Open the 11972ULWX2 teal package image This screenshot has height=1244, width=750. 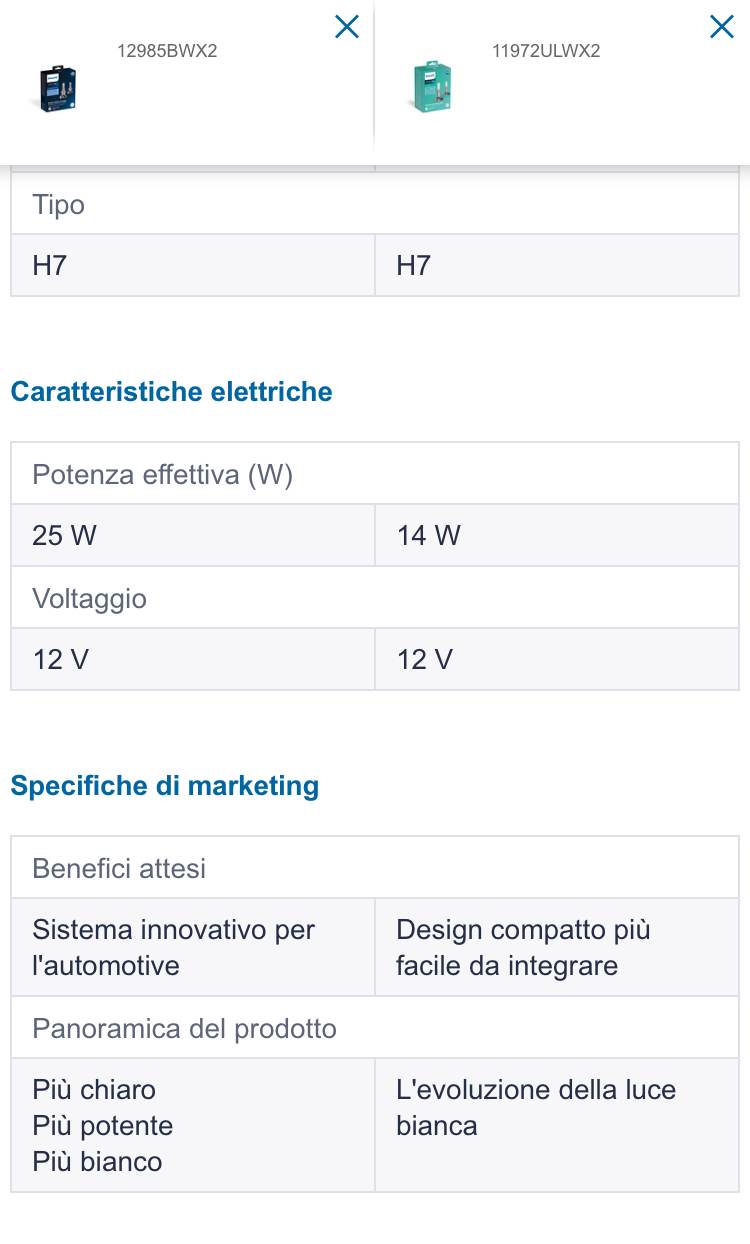point(432,87)
